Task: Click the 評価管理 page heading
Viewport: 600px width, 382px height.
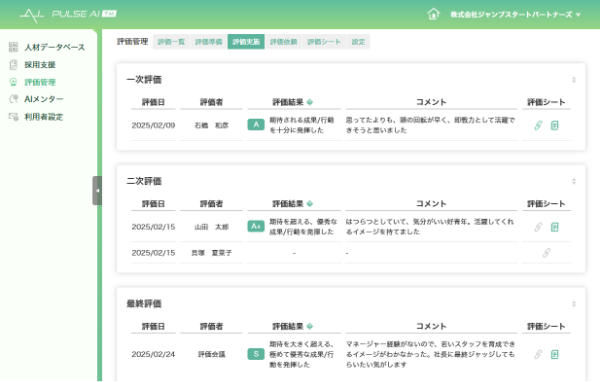Action: tap(132, 41)
